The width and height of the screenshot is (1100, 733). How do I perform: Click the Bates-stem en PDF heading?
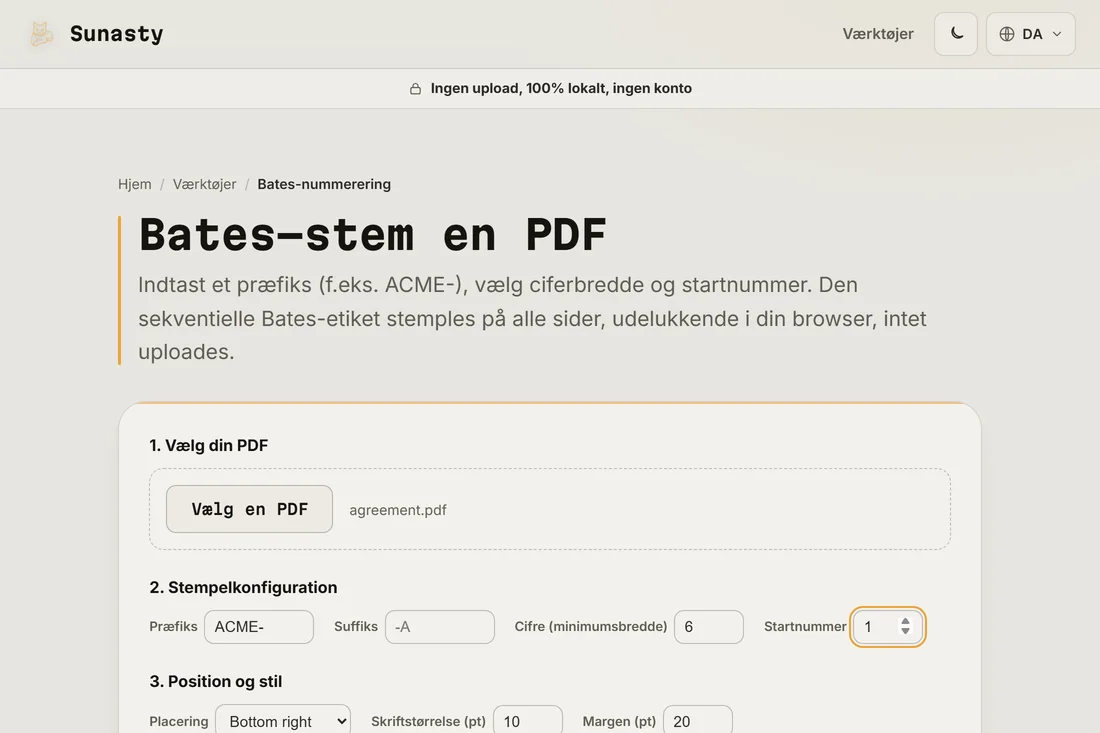tap(373, 234)
